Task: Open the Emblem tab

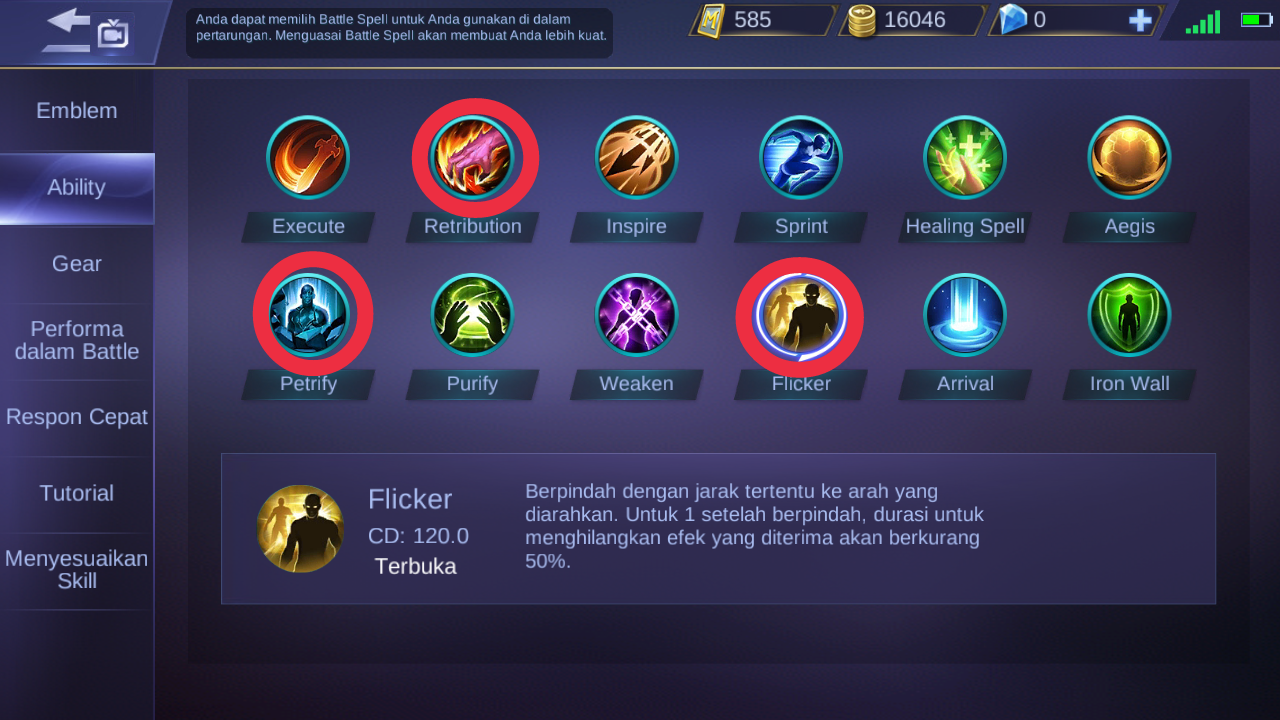Action: [77, 111]
